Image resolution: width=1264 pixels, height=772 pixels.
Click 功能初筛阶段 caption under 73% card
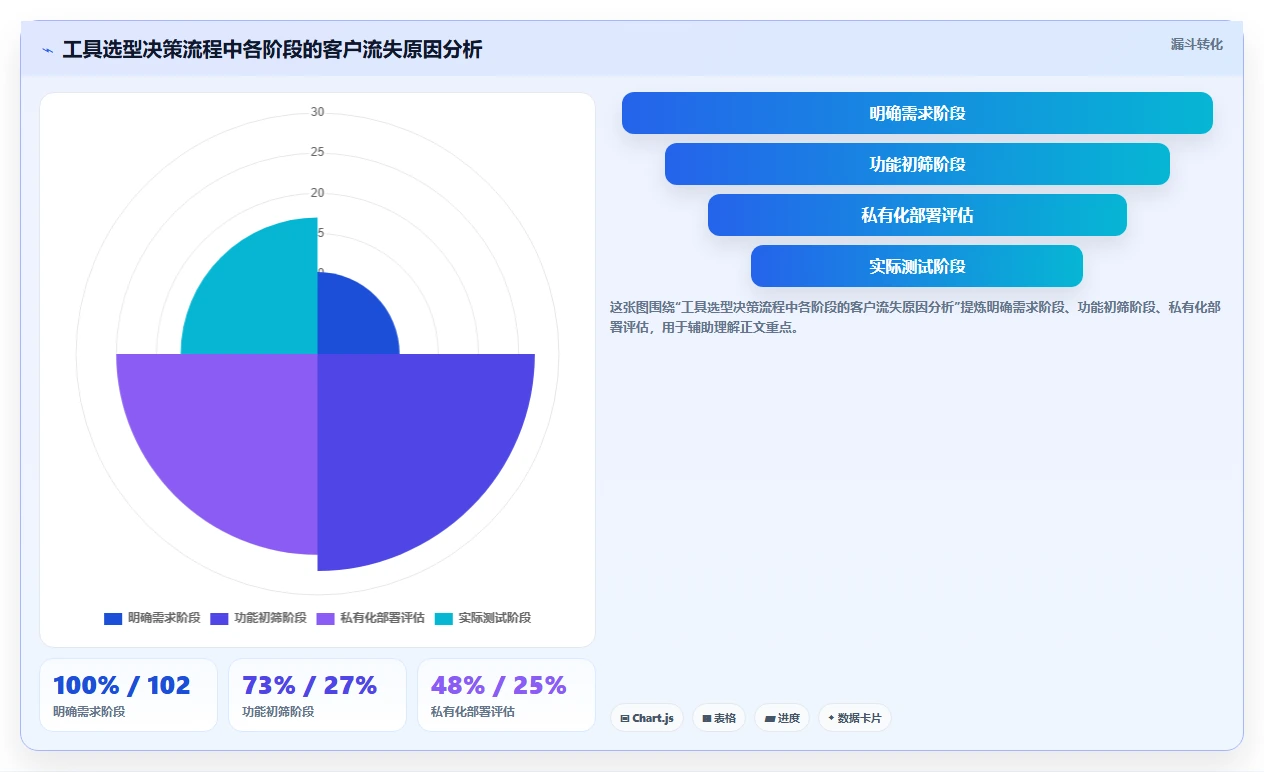pos(278,712)
